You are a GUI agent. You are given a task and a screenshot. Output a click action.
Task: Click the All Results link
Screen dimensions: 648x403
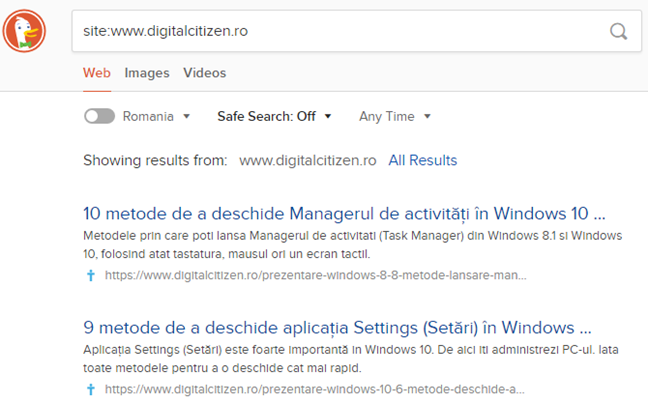pos(423,160)
